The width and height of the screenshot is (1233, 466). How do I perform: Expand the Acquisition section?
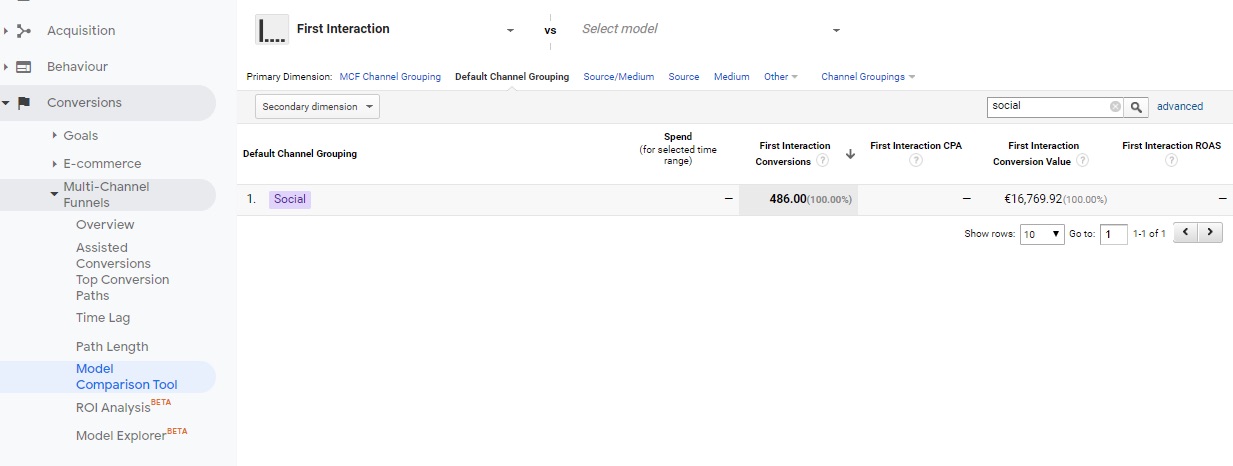[6, 31]
